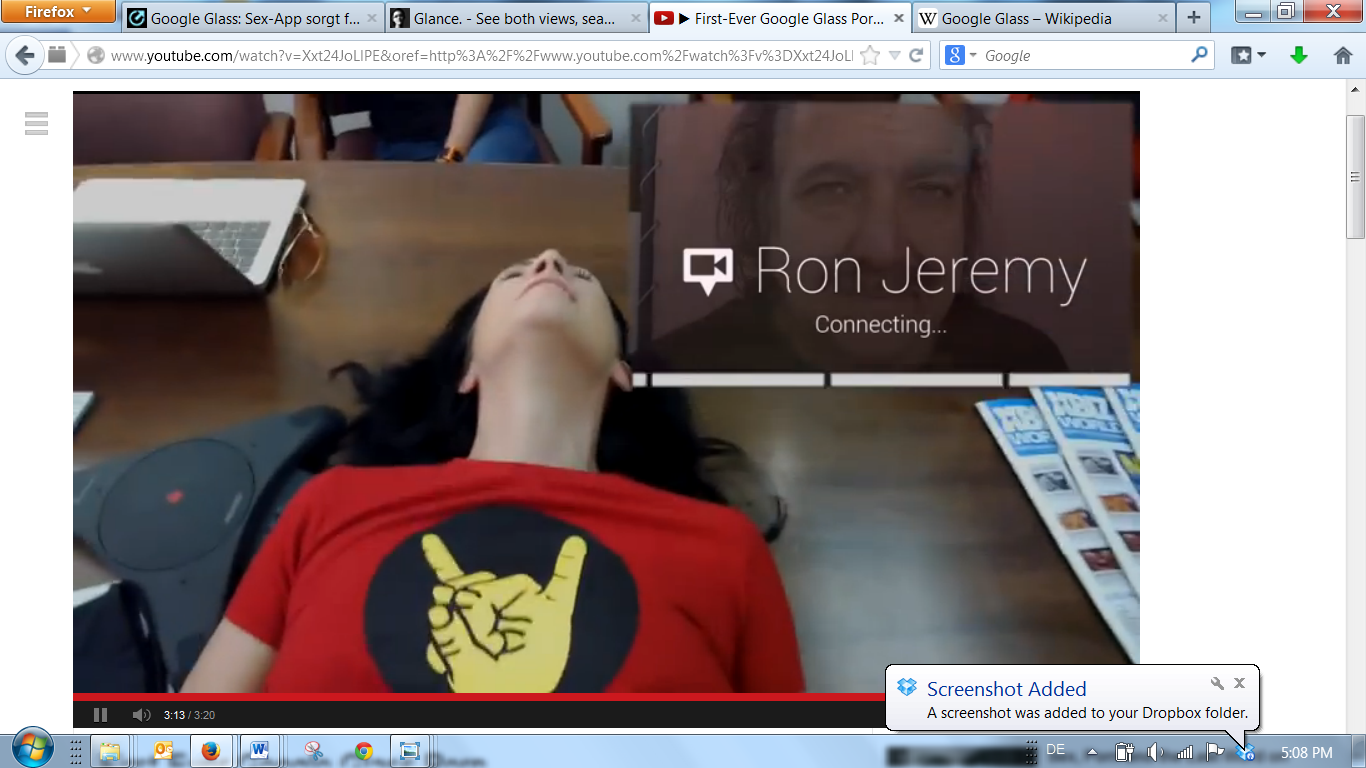Viewport: 1366px width, 768px height.
Task: Launch Google Chrome from taskbar
Action: pos(363,751)
